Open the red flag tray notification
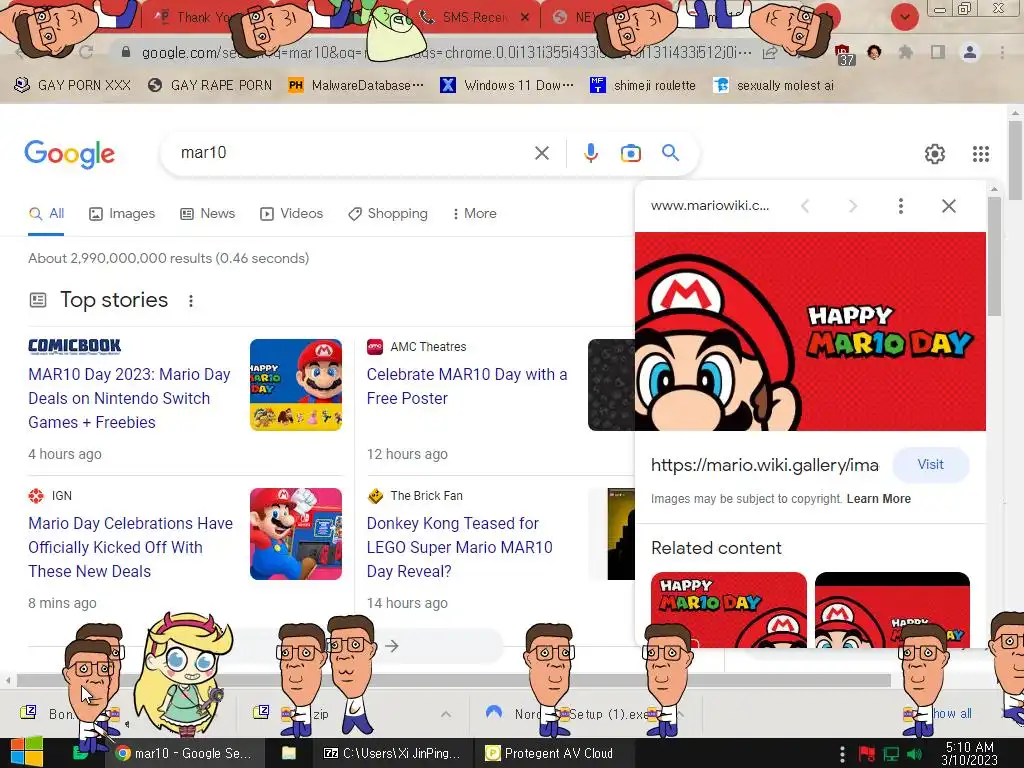The width and height of the screenshot is (1024, 768). pos(867,754)
